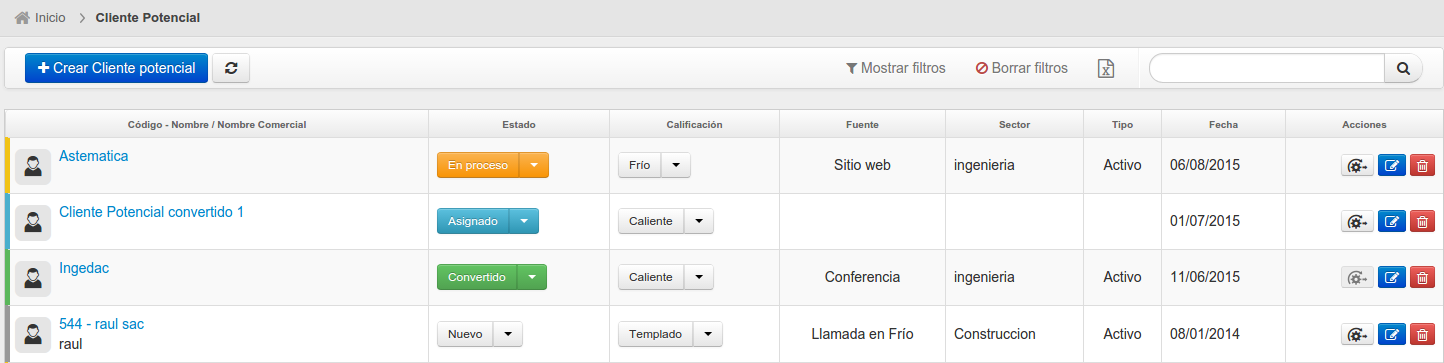The height and width of the screenshot is (363, 1444).
Task: Delete the Astematica row
Action: coord(1422,166)
